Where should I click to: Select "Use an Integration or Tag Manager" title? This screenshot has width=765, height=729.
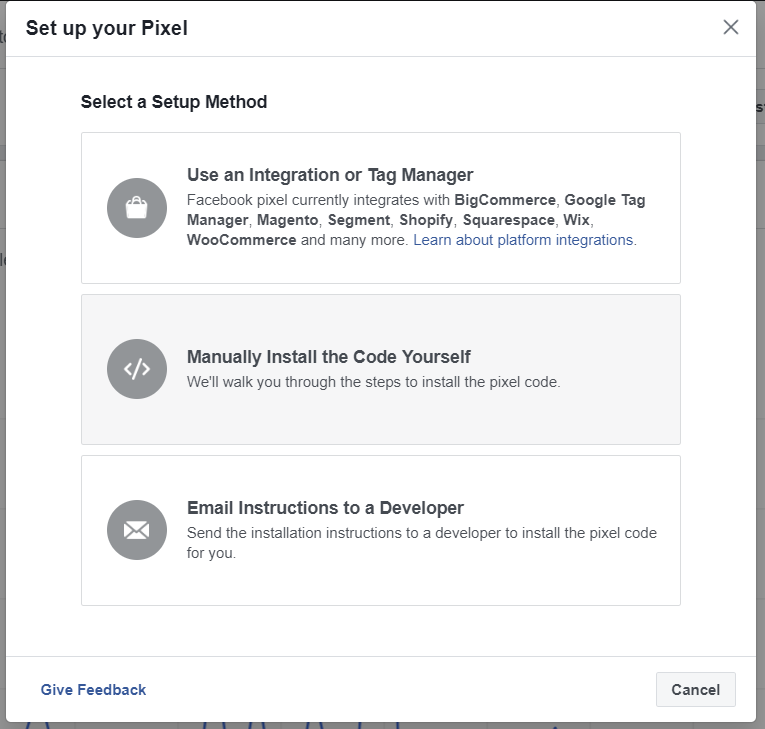pyautogui.click(x=330, y=175)
